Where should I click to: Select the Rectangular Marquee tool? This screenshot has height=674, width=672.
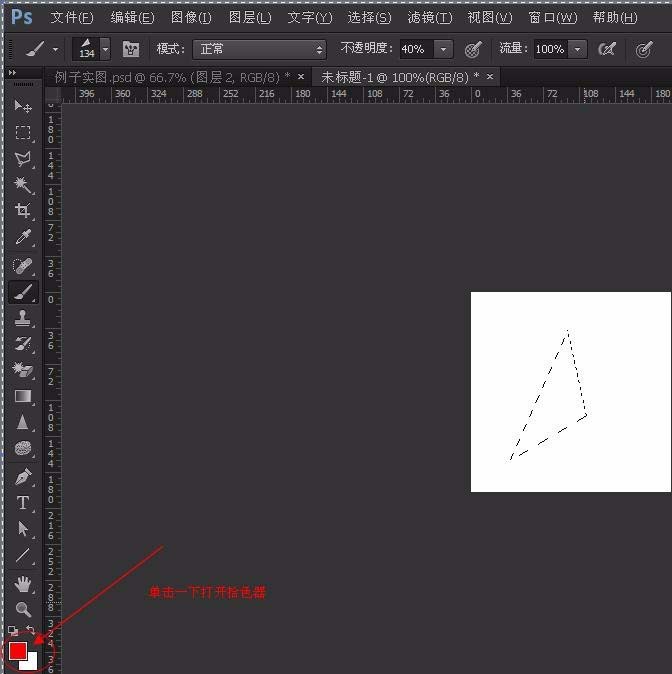click(x=22, y=132)
